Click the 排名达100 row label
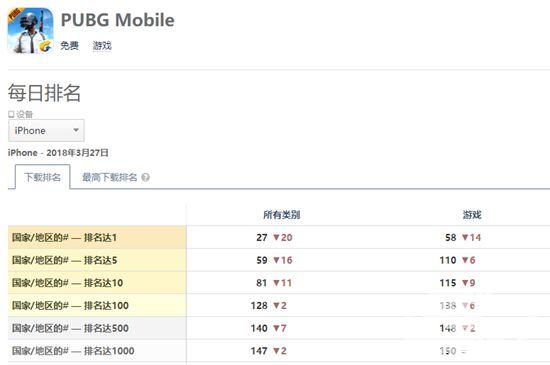The height and width of the screenshot is (365, 550). click(70, 305)
